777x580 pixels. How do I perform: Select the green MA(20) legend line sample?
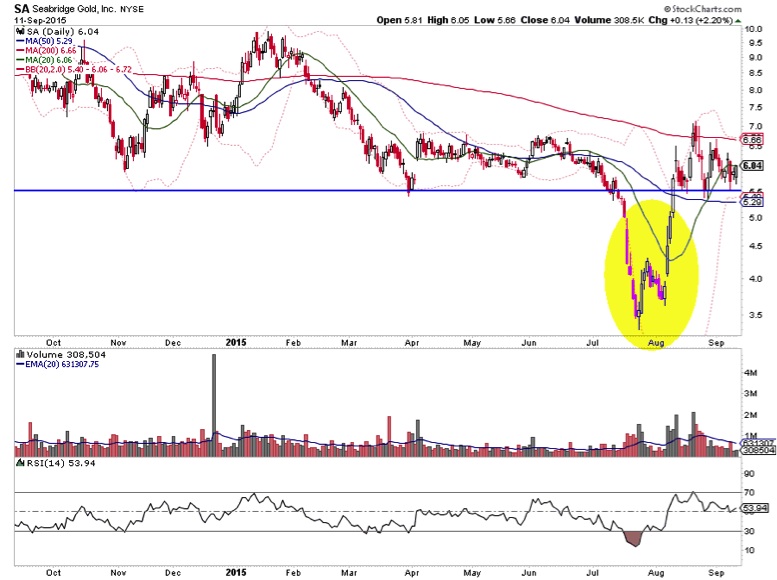[20, 60]
